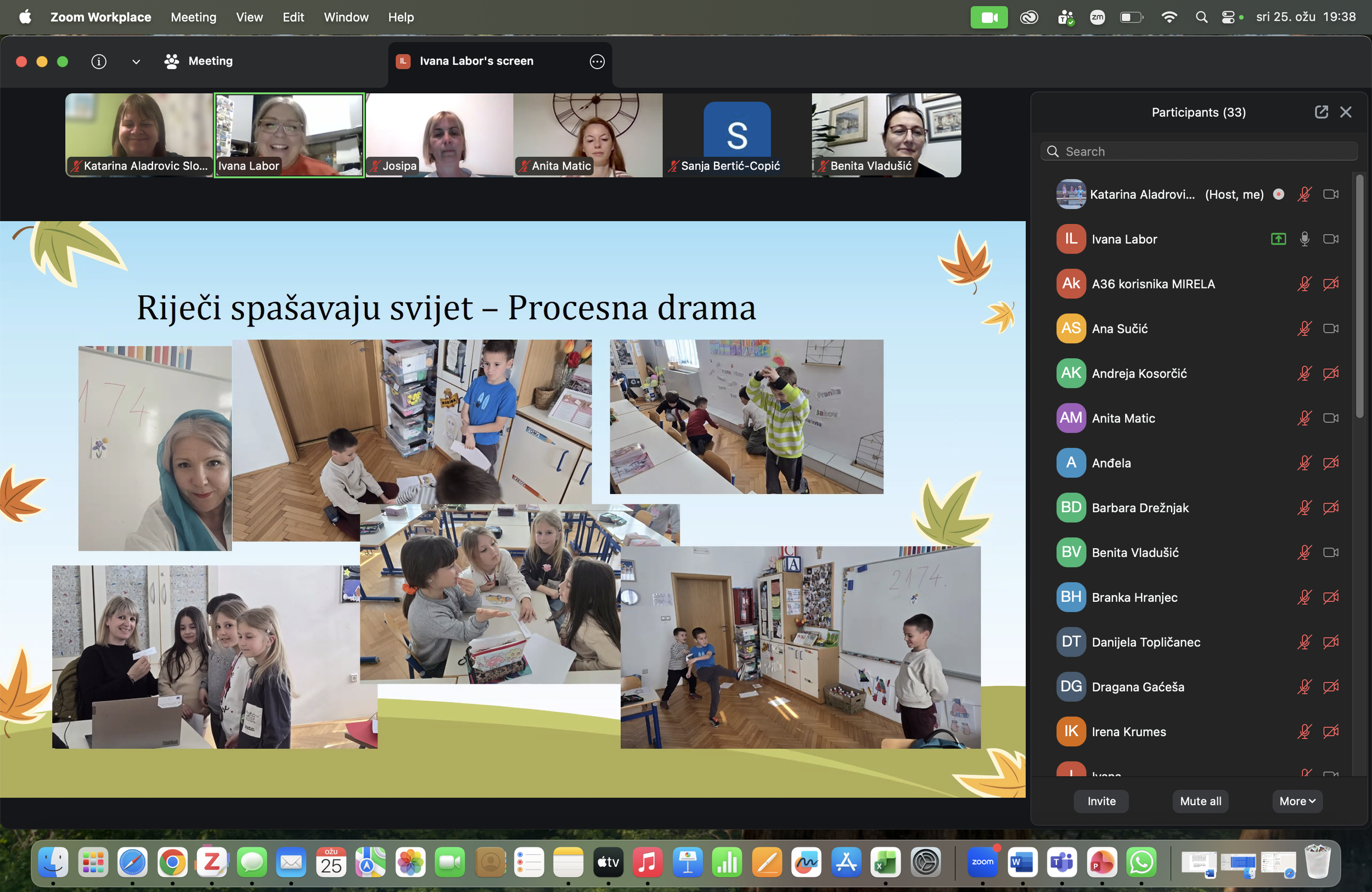Viewport: 1372px width, 892px height.
Task: Open Microsoft Teams from the Dock
Action: 1062,862
